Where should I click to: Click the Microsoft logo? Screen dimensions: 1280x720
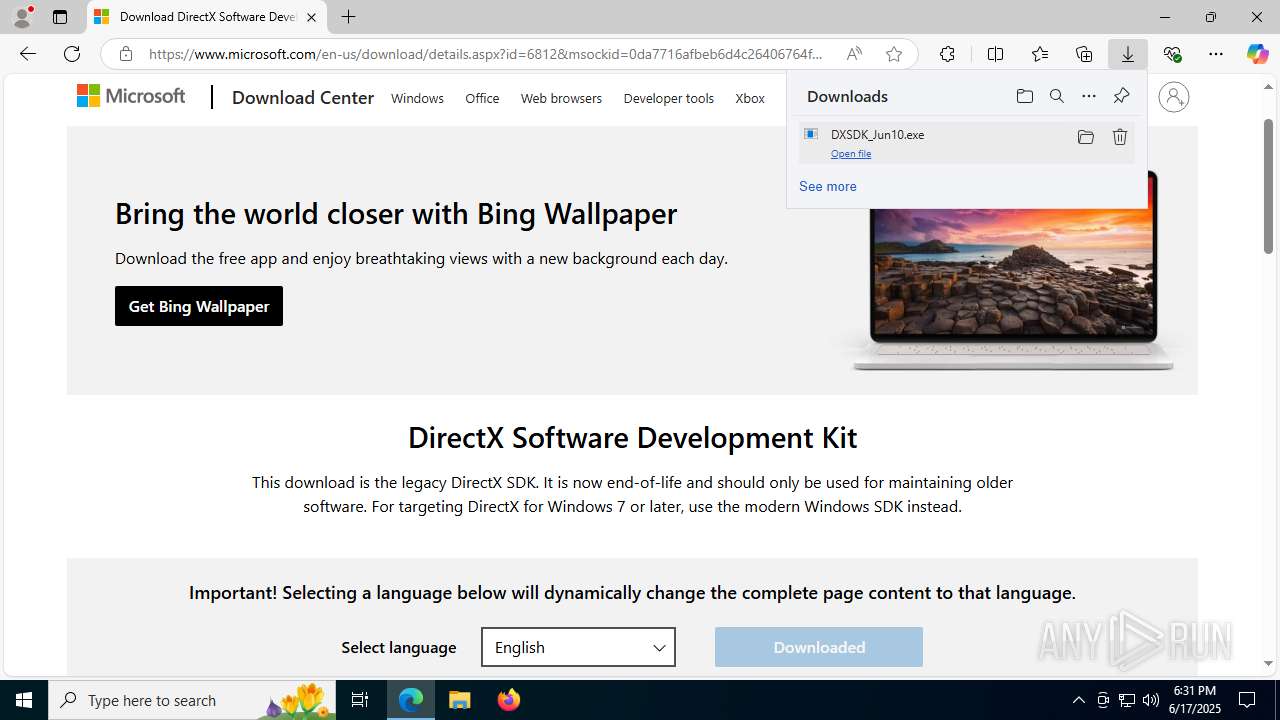131,96
